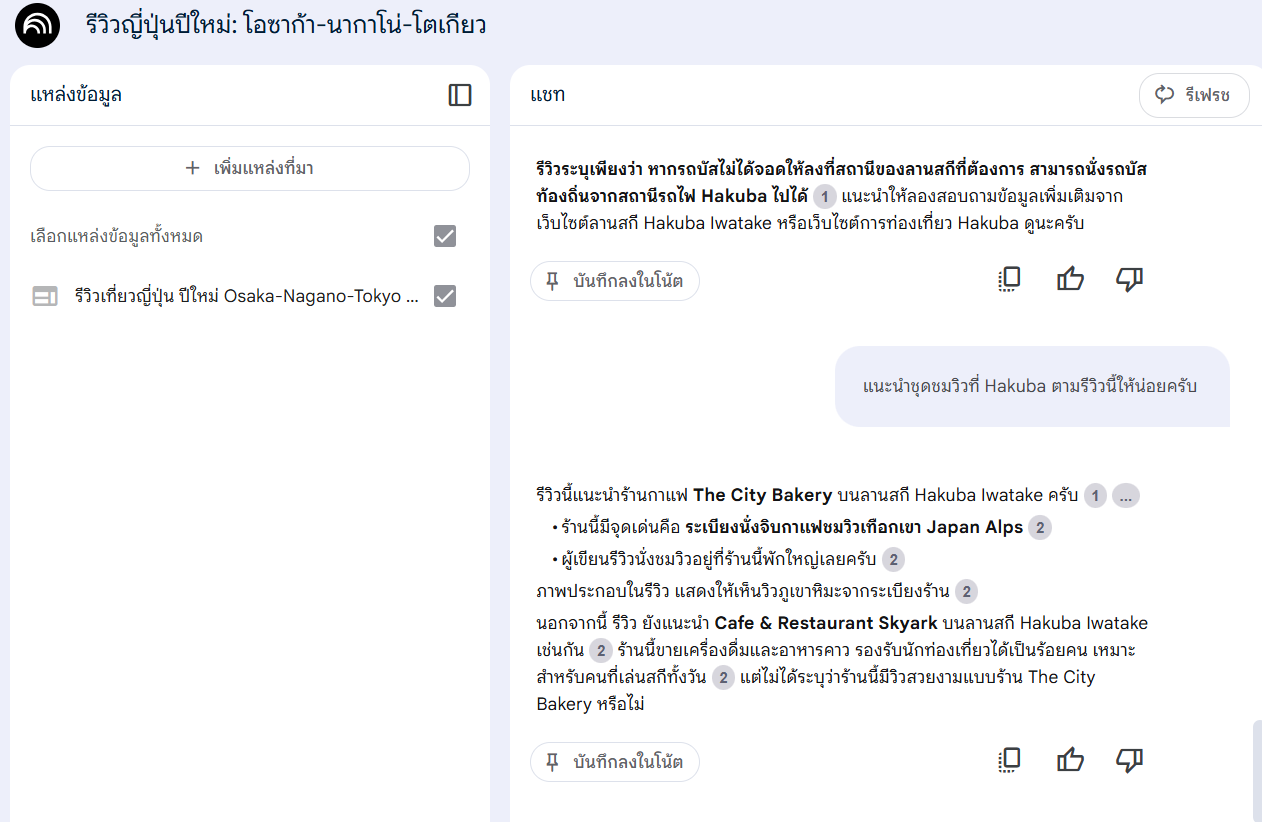Pin the Hakuba viewpoint response to note

point(614,762)
